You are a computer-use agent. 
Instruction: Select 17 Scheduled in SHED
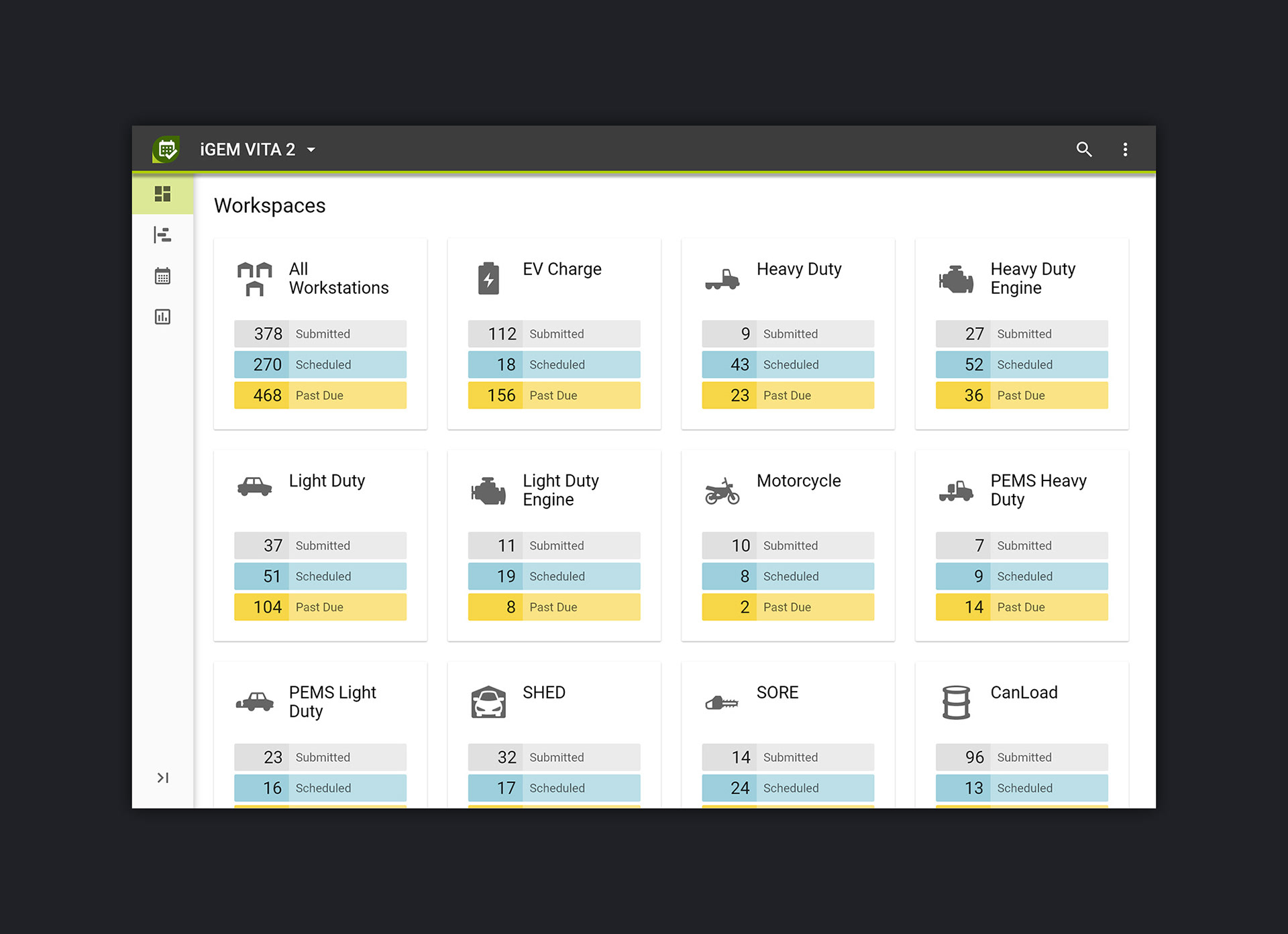click(x=554, y=788)
